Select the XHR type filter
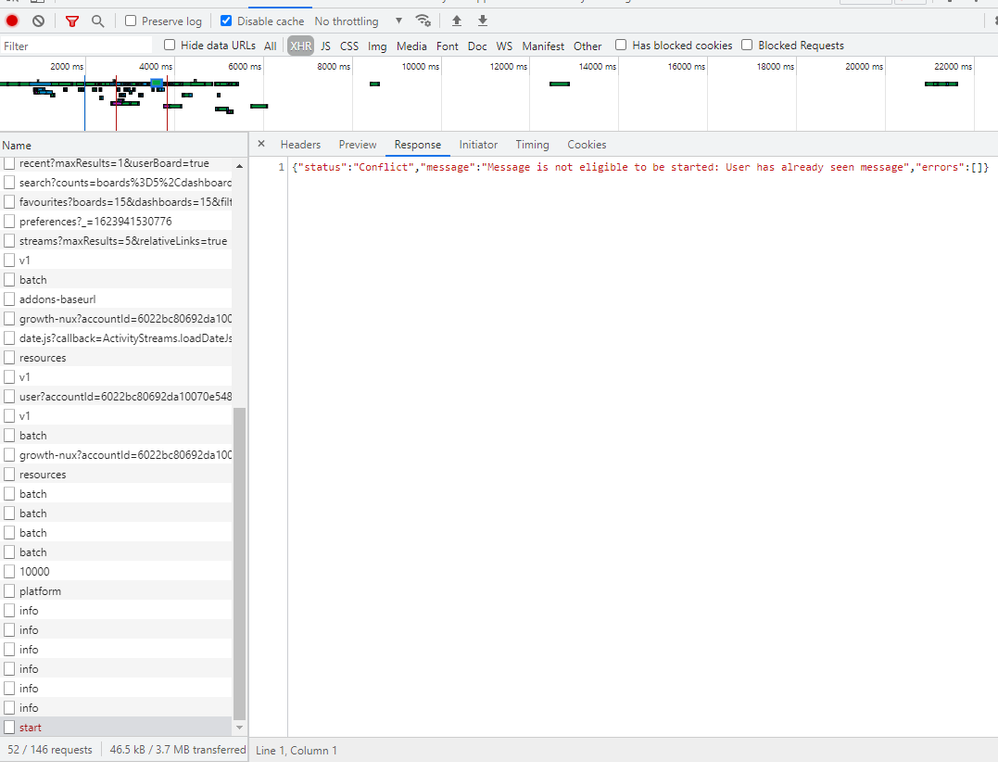This screenshot has height=762, width=998. tap(300, 46)
